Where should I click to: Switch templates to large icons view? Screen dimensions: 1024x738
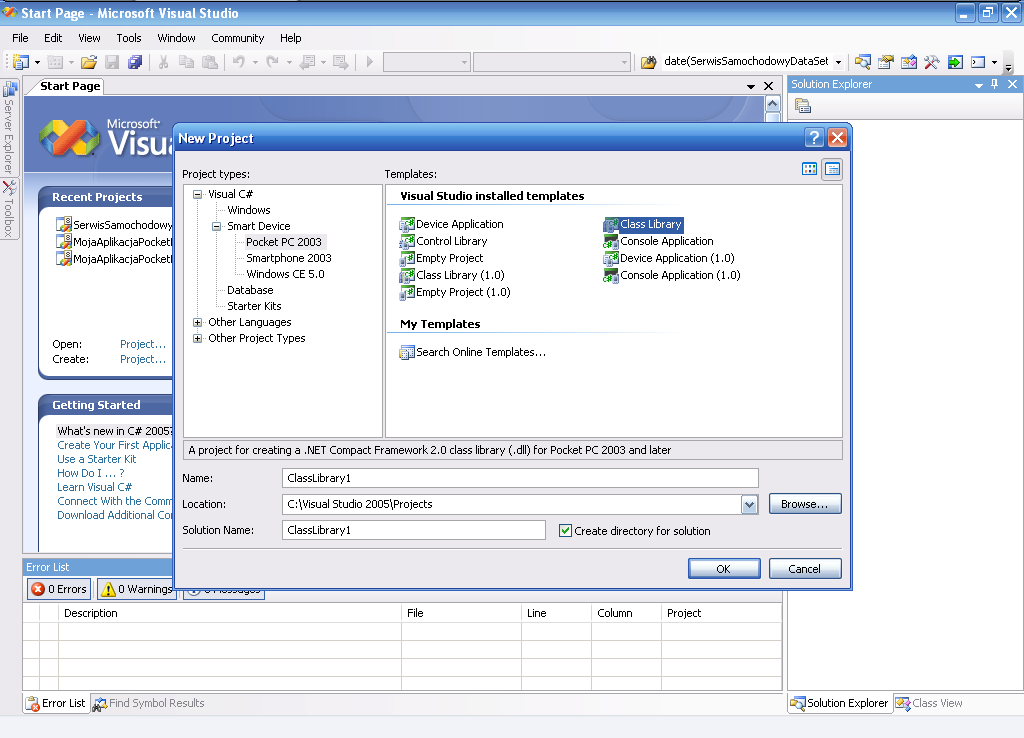[x=809, y=169]
